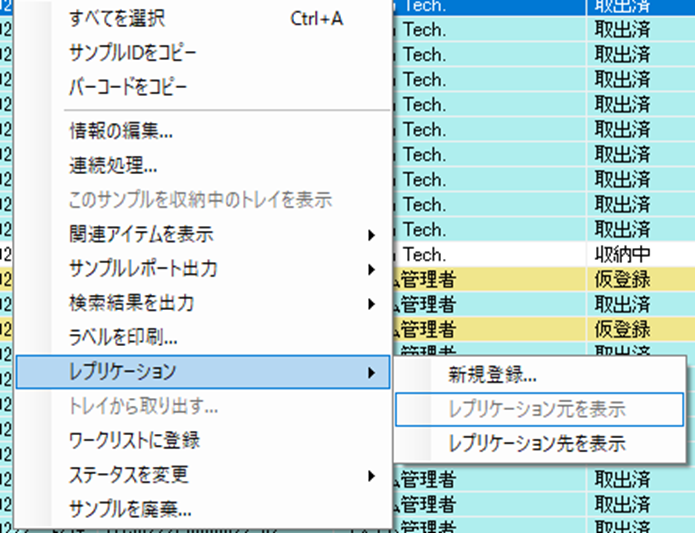695x533 pixels.
Task: Expand the ステータスを変更 submenu arrow
Action: [x=372, y=475]
